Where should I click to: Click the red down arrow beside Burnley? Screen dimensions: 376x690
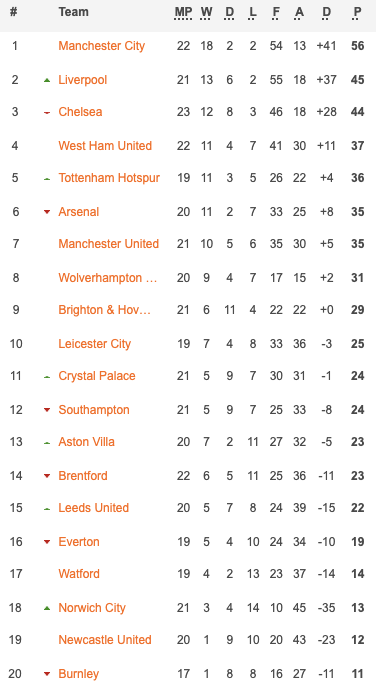click(x=47, y=674)
